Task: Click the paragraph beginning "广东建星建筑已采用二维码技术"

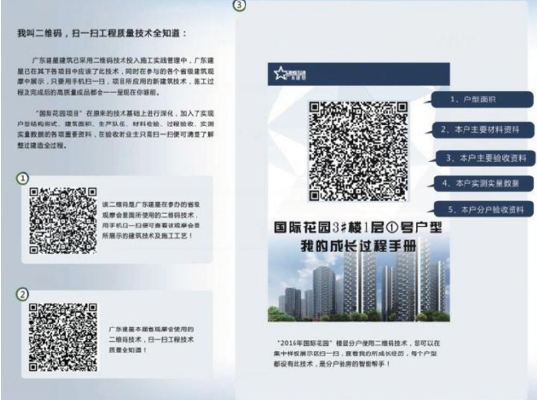Action: click(x=116, y=76)
